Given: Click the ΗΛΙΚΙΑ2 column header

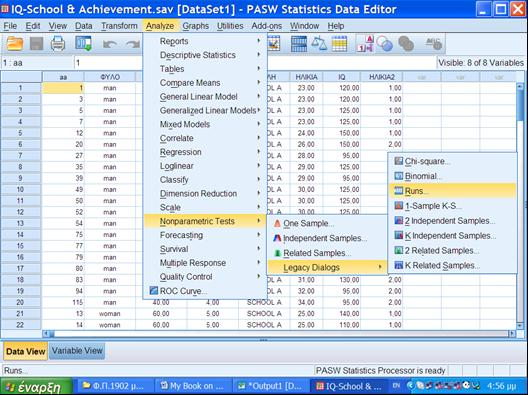Looking at the screenshot, I should coord(382,77).
